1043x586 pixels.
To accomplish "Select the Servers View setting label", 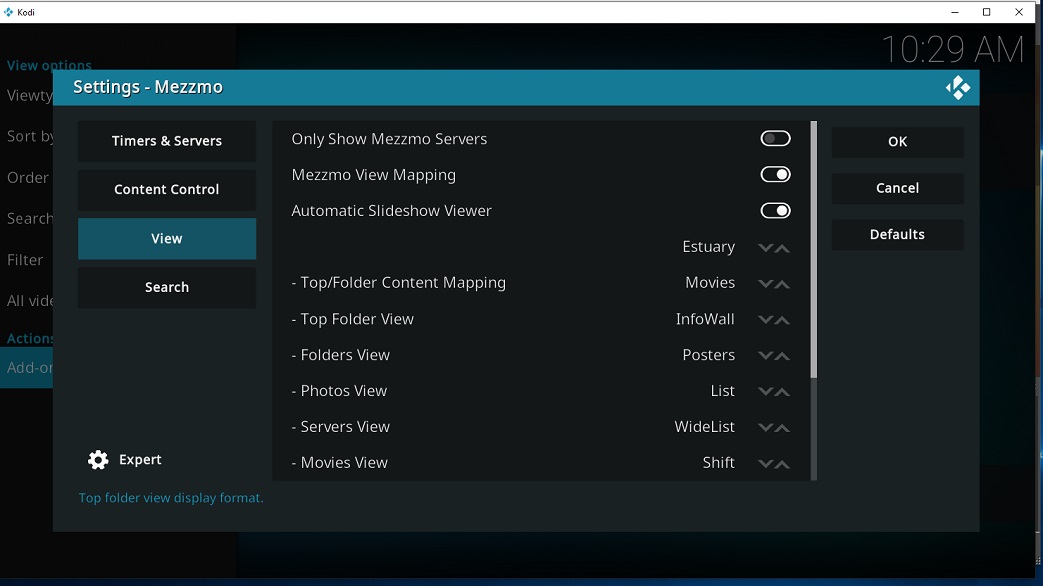I will point(341,426).
